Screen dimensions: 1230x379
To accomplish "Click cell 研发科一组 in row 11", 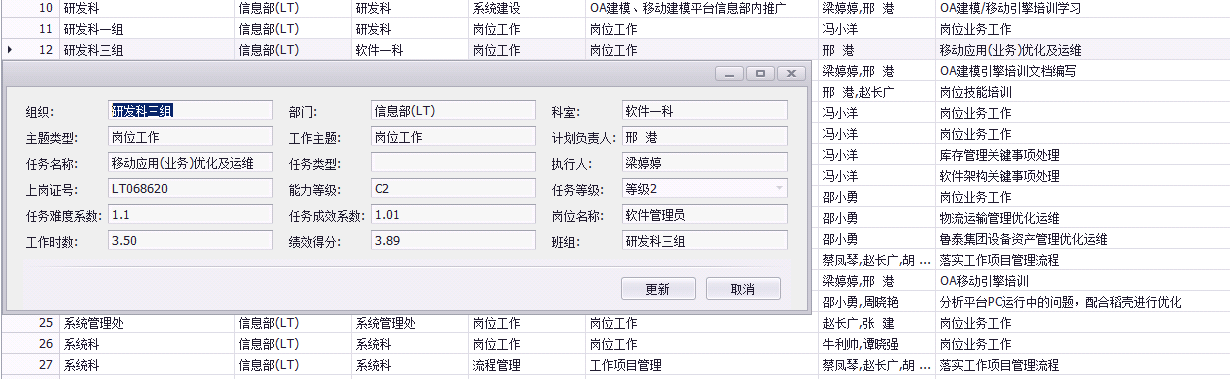I will tap(147, 28).
